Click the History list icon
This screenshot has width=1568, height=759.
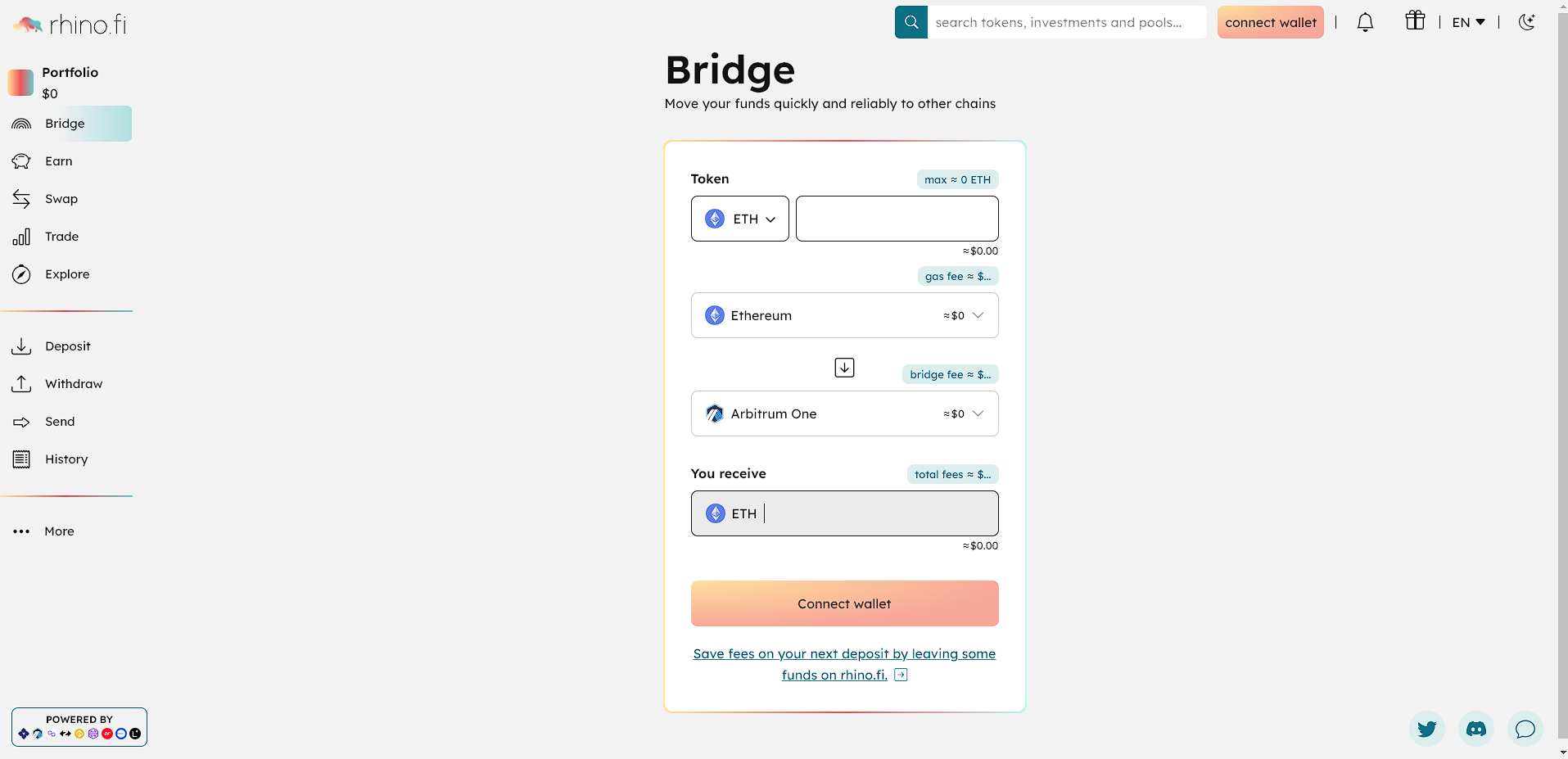[x=21, y=459]
